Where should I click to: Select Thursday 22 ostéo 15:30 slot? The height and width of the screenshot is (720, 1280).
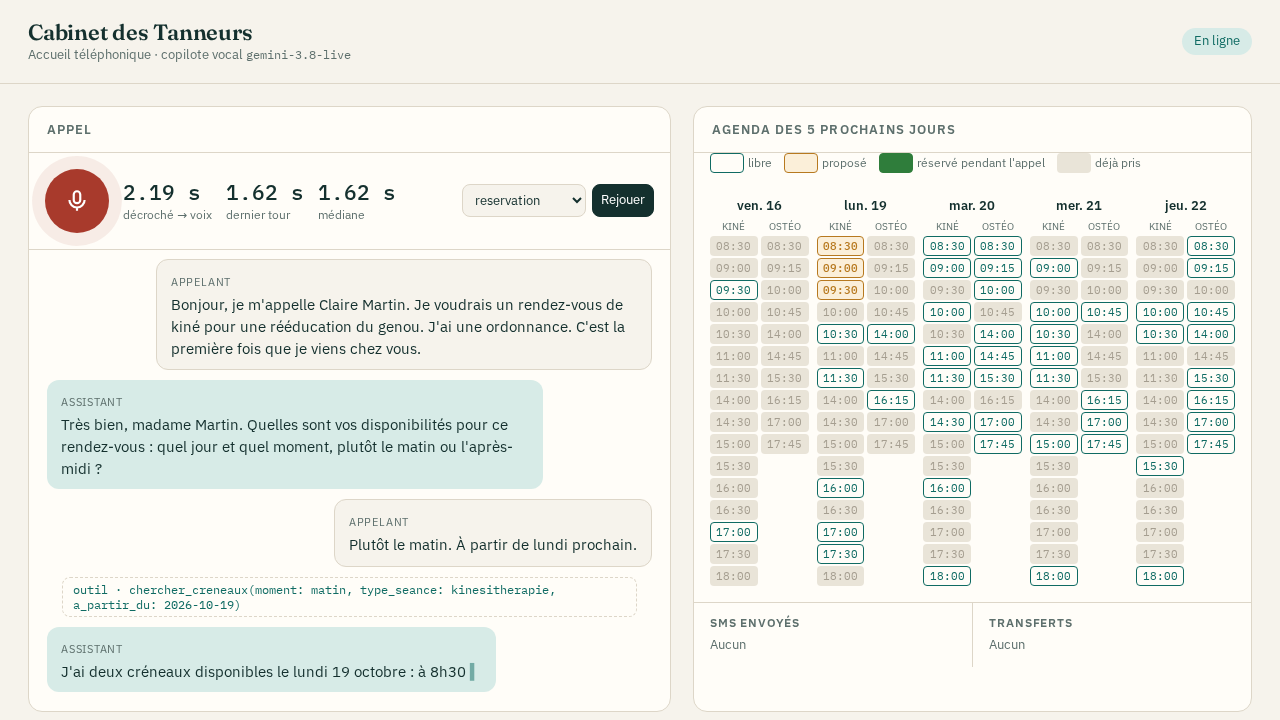[x=1211, y=378]
